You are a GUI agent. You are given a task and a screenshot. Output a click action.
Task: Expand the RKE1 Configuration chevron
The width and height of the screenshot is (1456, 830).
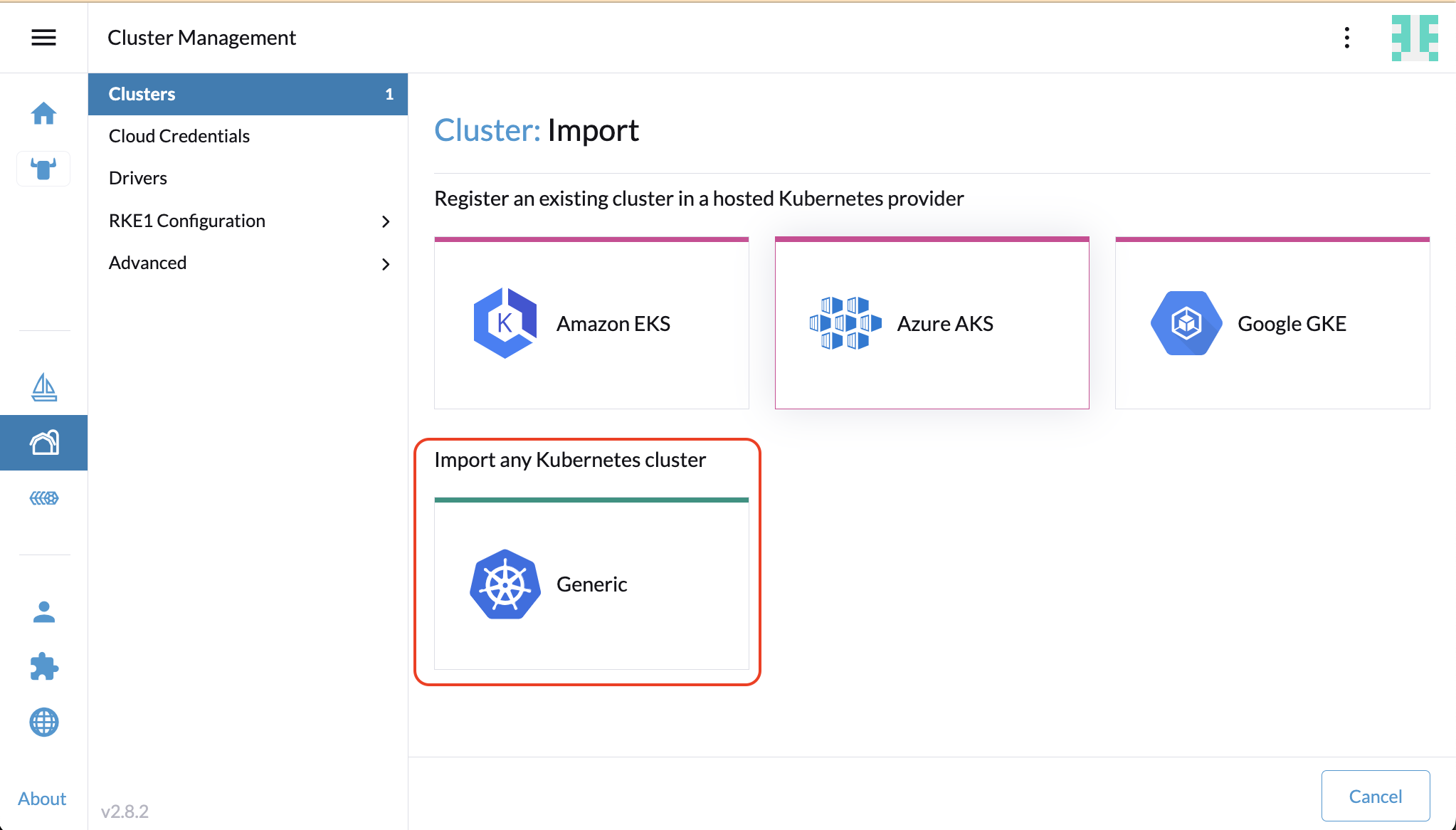tap(386, 221)
